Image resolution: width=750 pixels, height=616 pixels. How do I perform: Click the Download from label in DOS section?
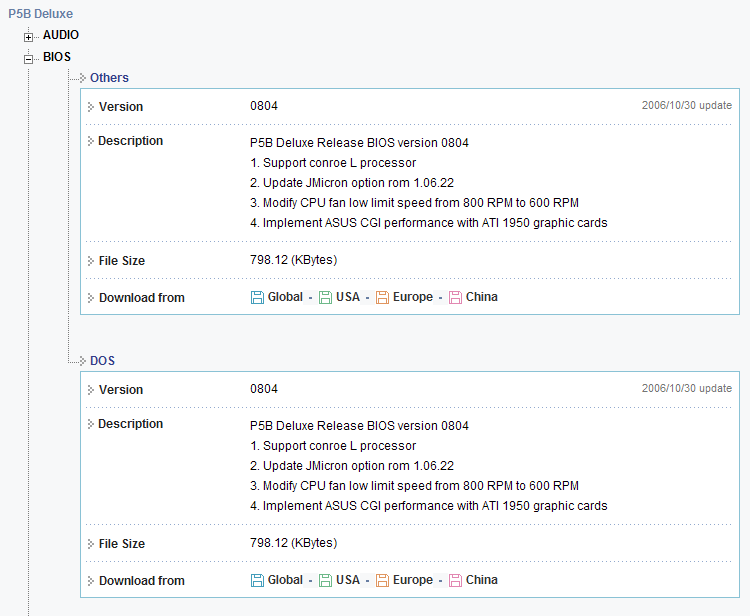[x=142, y=581]
